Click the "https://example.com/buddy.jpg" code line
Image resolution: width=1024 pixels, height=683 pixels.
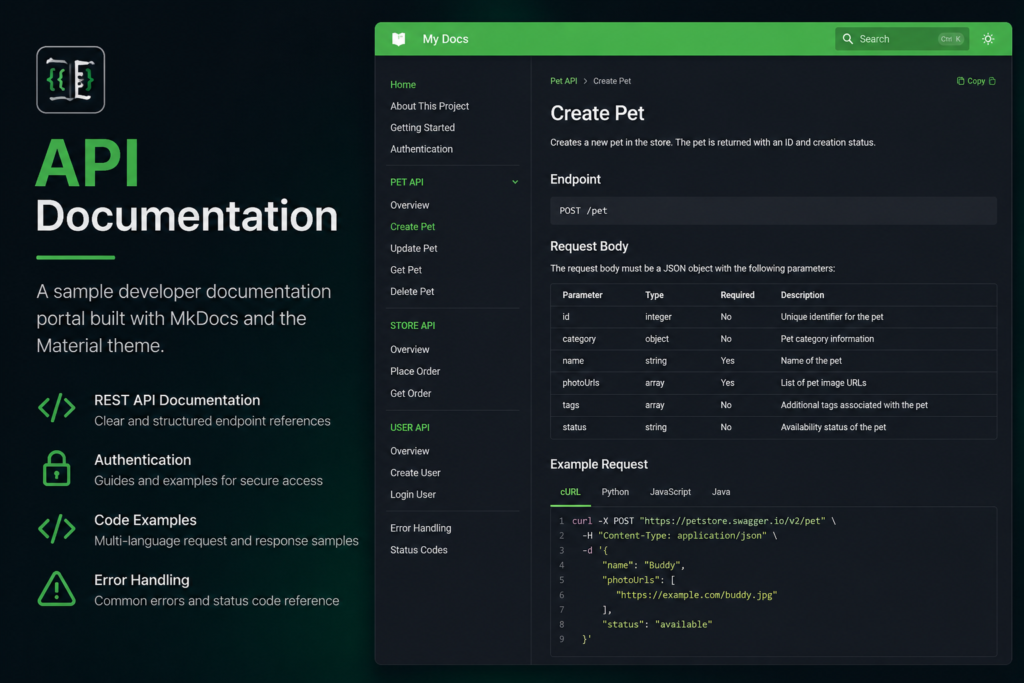696,596
